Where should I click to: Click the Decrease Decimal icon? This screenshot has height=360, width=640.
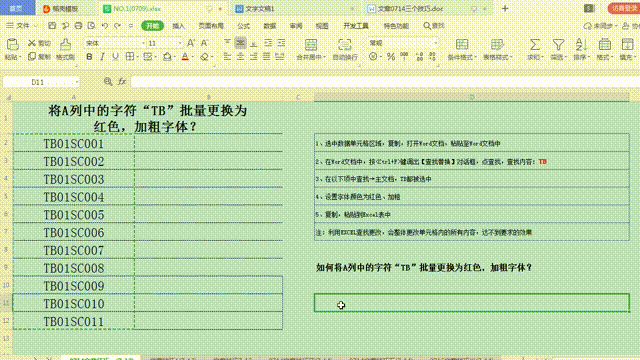[432, 57]
